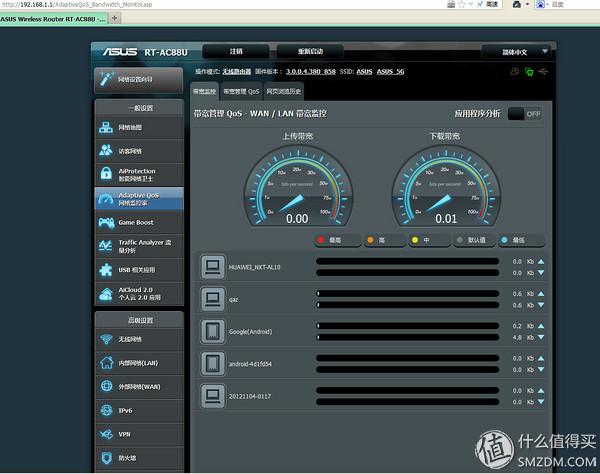Click the Google(Android) device icon
The width and height of the screenshot is (600, 474).
point(211,331)
